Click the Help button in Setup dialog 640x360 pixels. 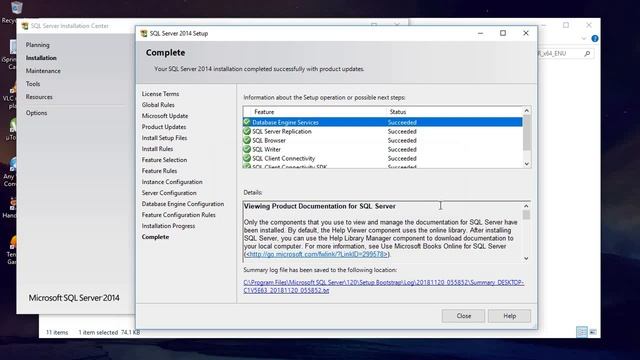(x=509, y=316)
